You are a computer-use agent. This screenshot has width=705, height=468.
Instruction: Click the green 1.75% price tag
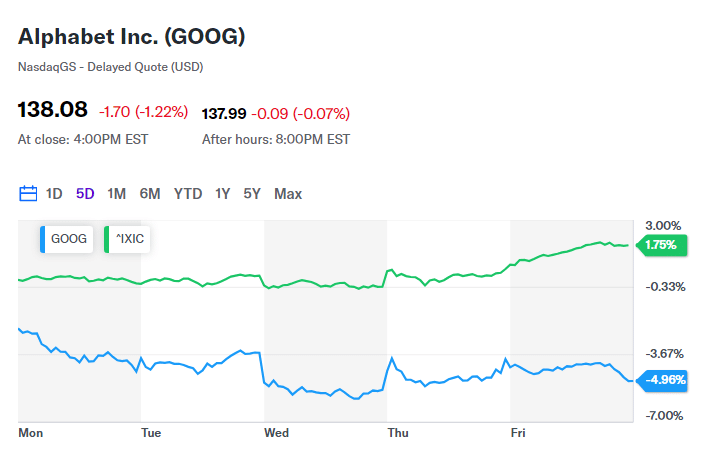(660, 245)
